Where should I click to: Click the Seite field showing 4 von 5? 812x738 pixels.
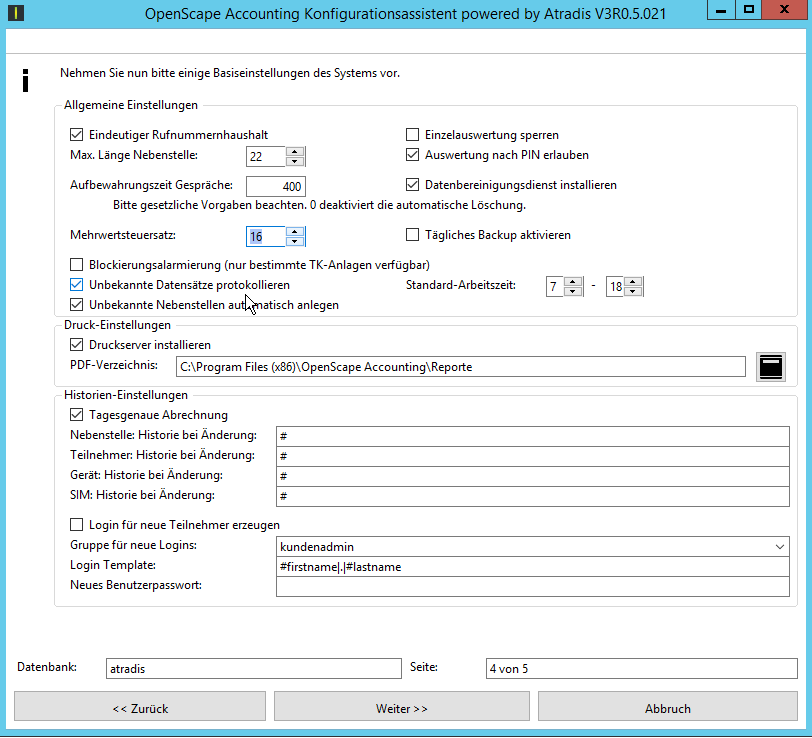pos(642,669)
